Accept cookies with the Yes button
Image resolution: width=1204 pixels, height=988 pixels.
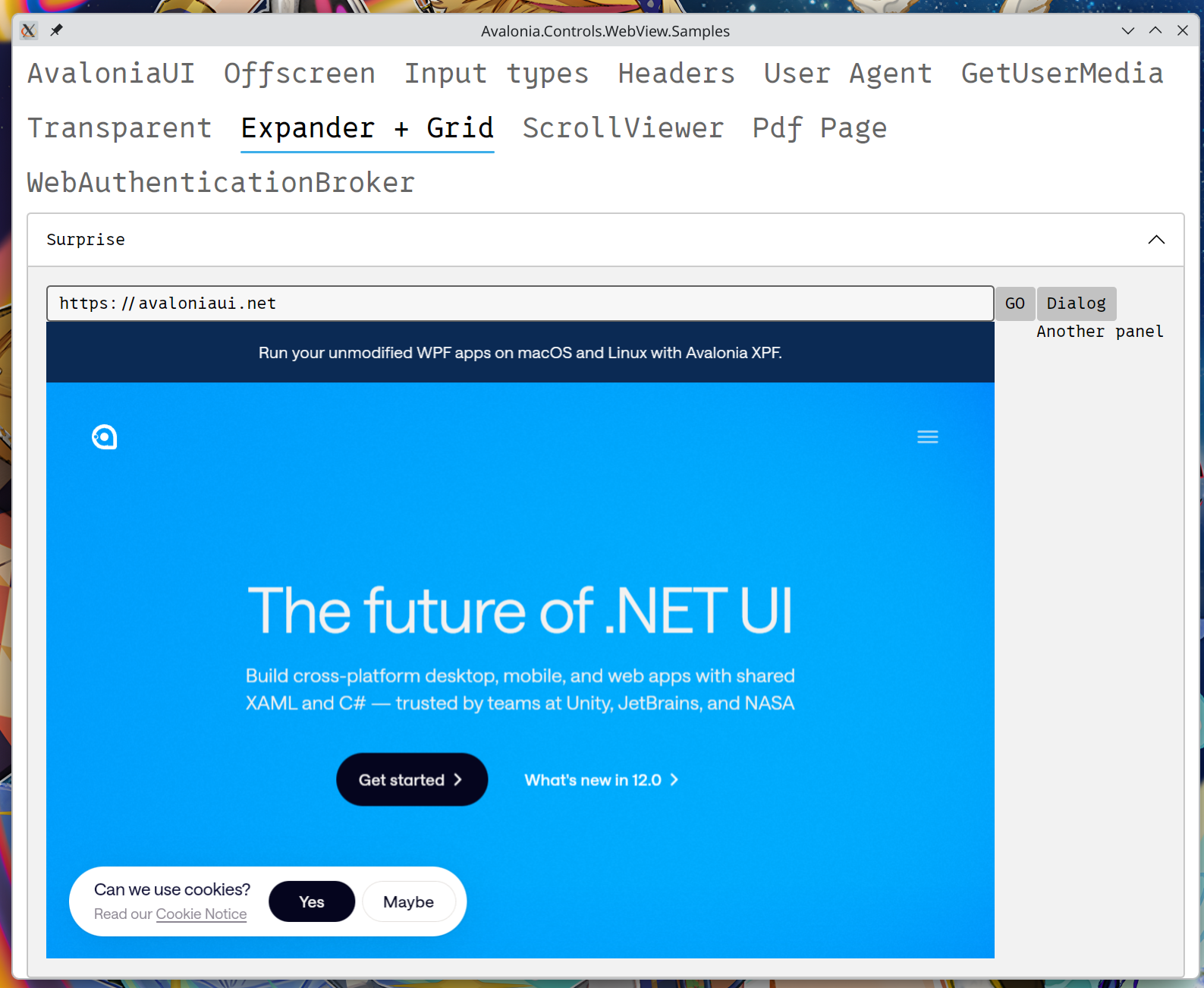(311, 901)
